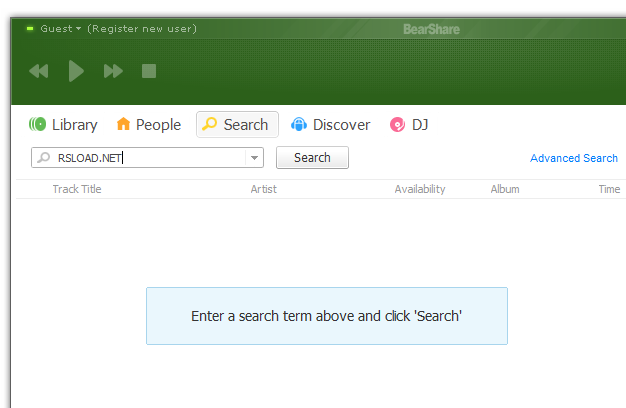Click the Search button
The width and height of the screenshot is (626, 408).
coord(312,158)
